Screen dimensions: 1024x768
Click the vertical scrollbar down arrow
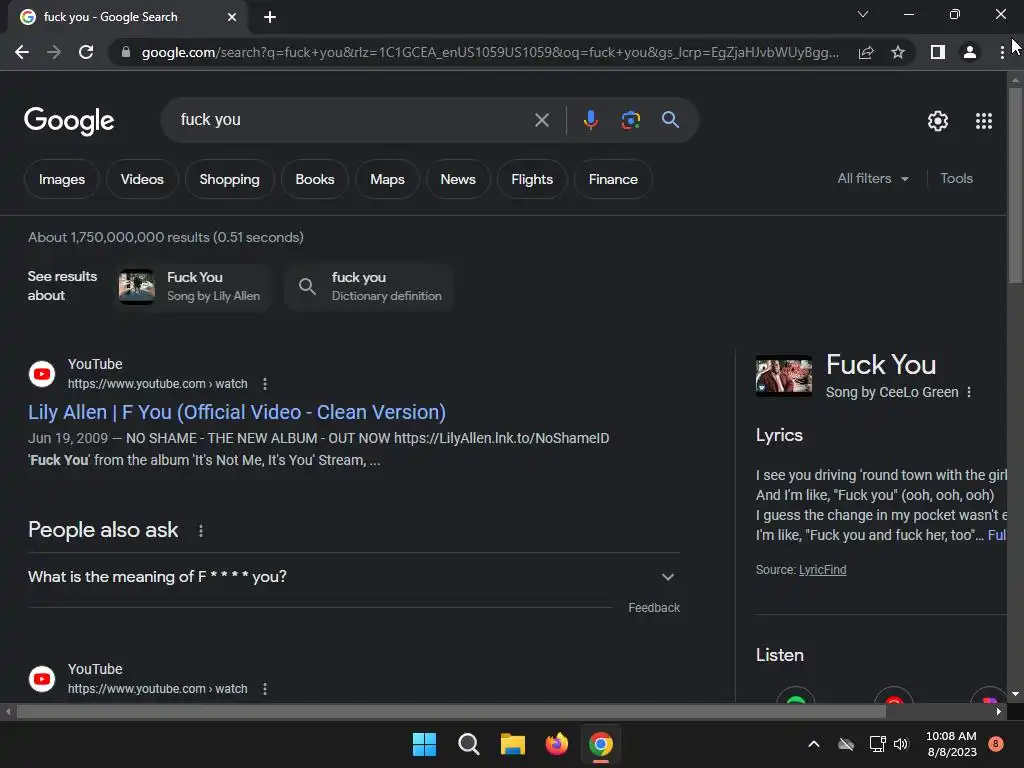(x=1015, y=694)
